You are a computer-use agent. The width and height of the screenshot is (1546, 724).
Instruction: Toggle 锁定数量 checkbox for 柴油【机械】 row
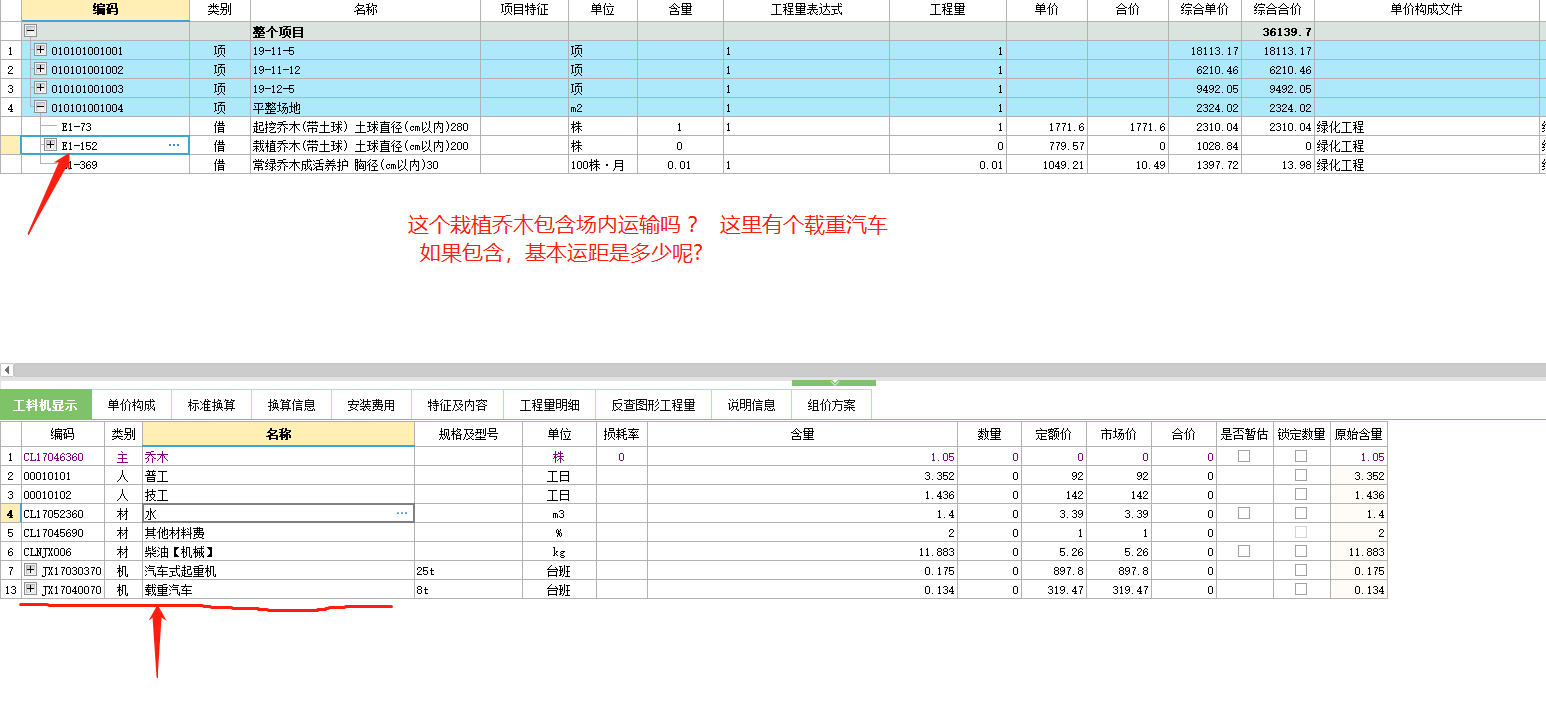1301,552
